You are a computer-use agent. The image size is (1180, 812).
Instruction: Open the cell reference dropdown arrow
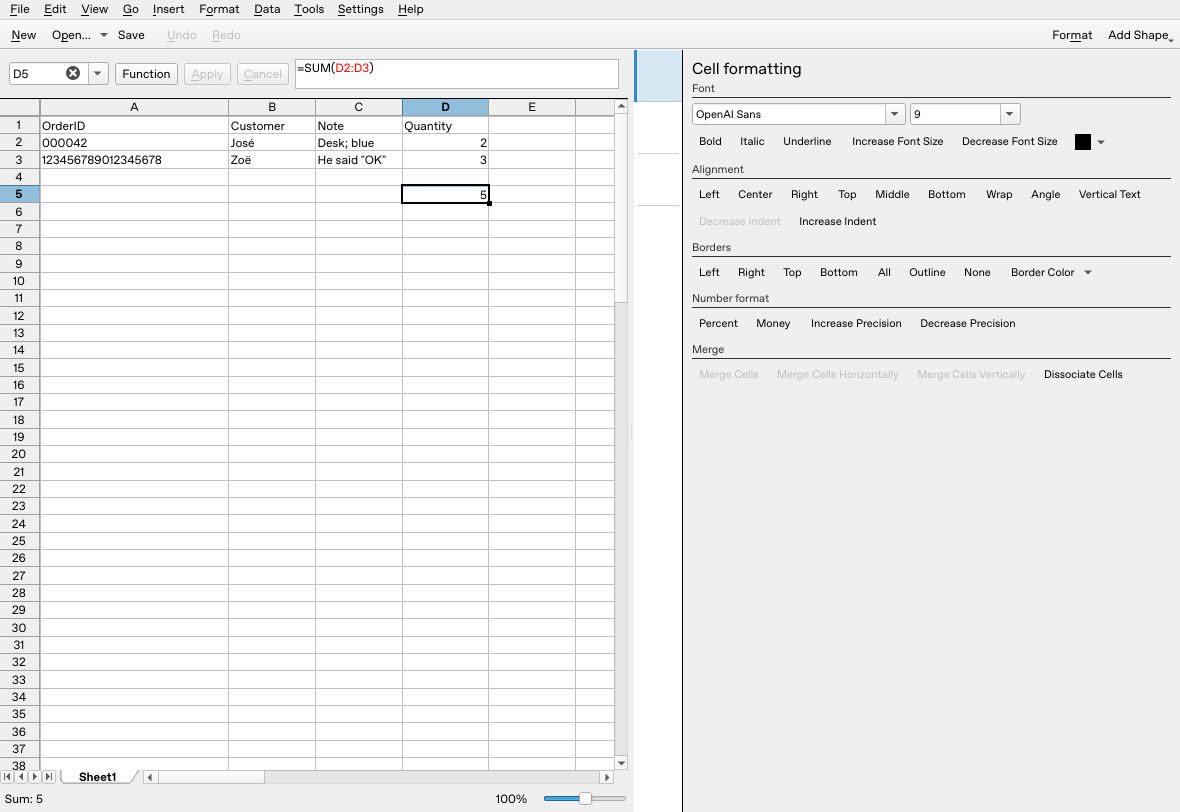[x=98, y=74]
